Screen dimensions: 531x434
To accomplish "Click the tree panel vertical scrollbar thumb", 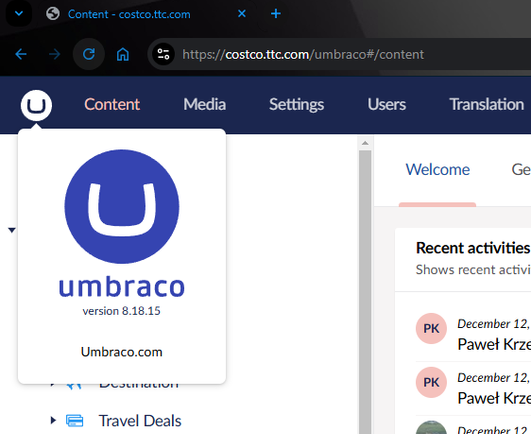I will point(365,291).
